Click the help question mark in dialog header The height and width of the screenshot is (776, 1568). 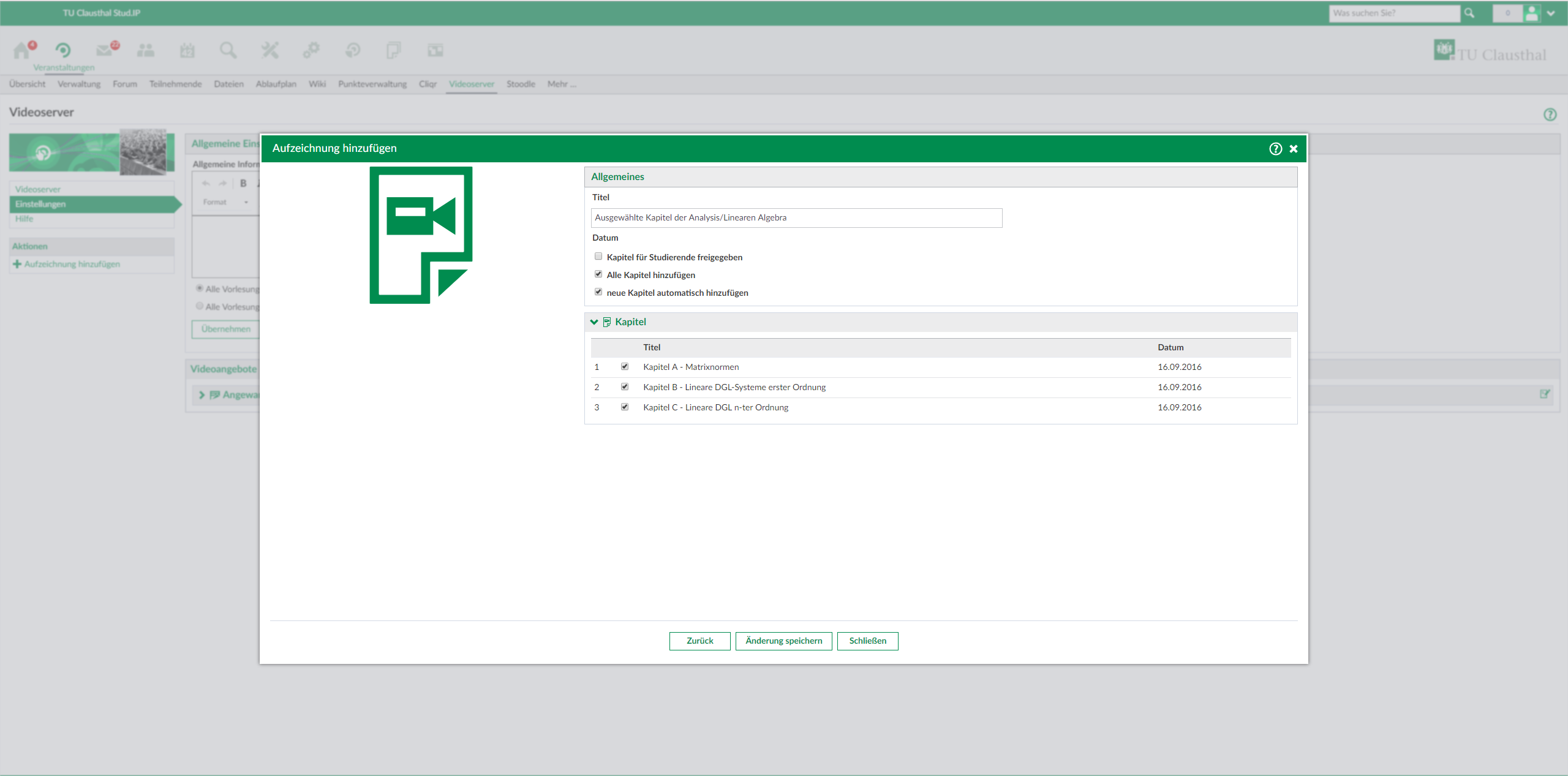pyautogui.click(x=1275, y=149)
